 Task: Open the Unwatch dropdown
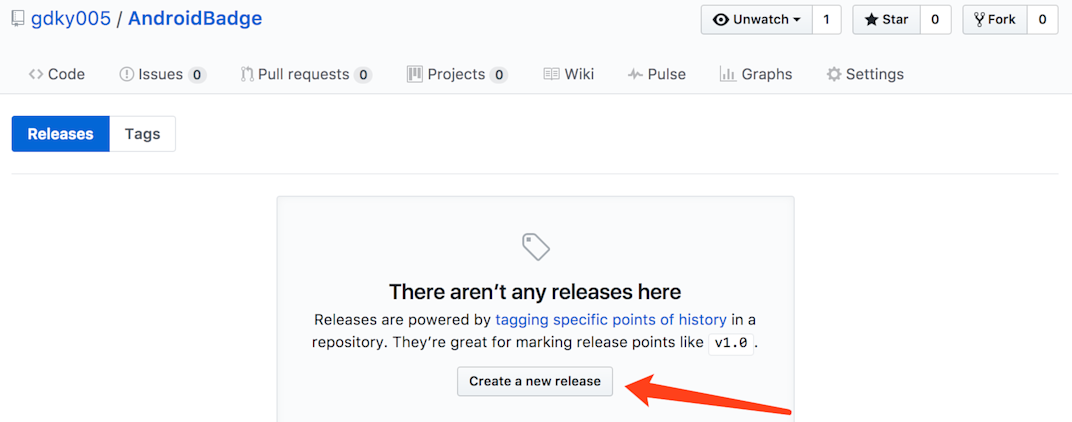(757, 20)
